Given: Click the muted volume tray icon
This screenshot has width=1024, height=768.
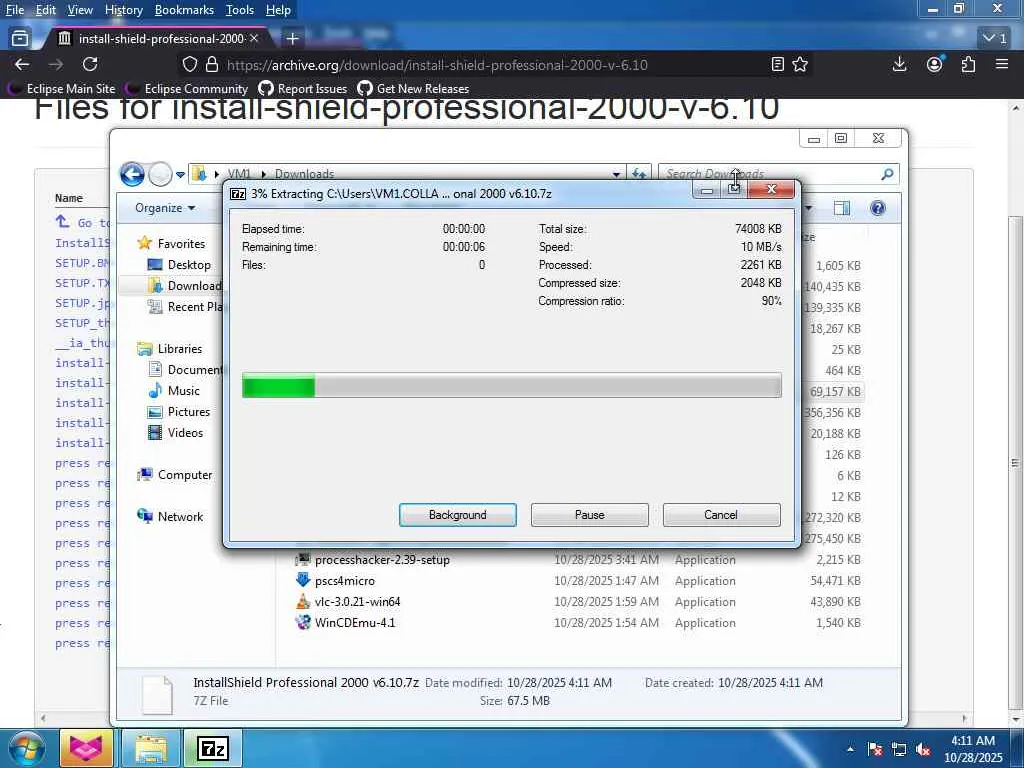Looking at the screenshot, I should click(923, 749).
